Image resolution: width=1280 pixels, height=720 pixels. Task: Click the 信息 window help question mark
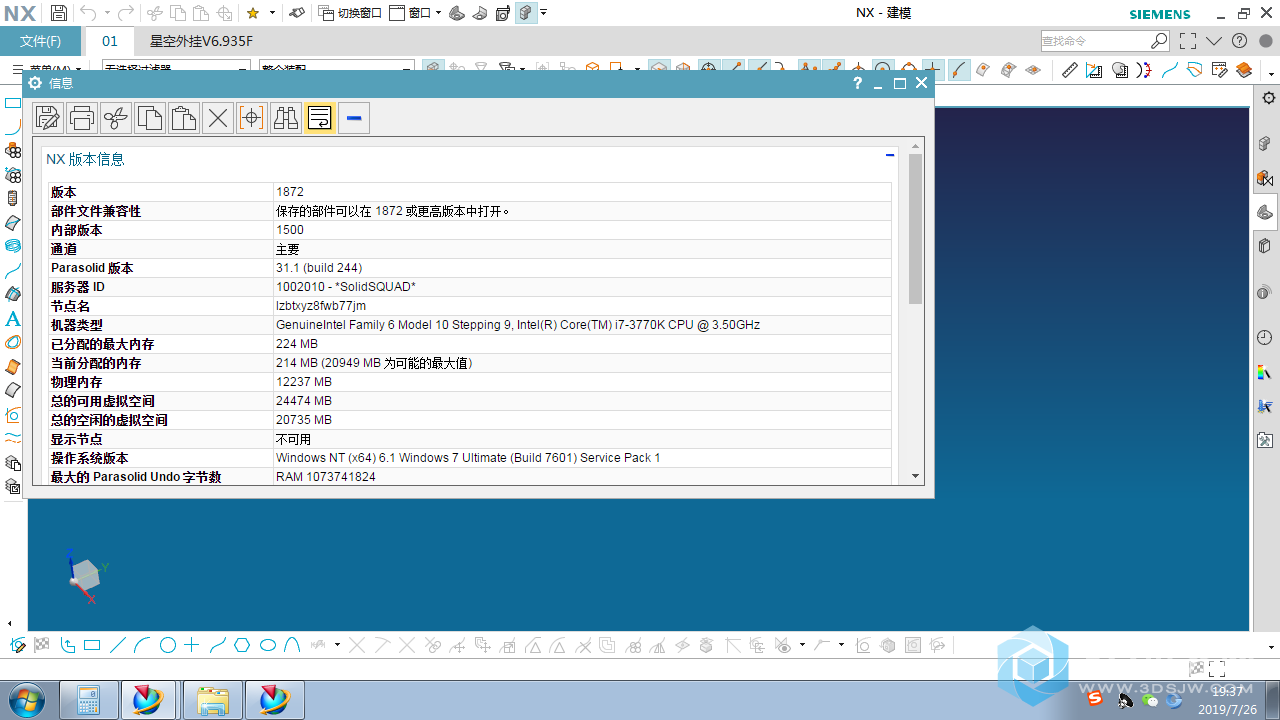[858, 84]
